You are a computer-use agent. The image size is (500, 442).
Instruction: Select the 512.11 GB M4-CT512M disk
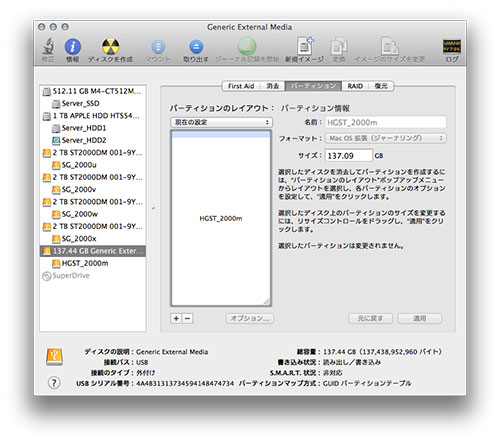pyautogui.click(x=93, y=91)
